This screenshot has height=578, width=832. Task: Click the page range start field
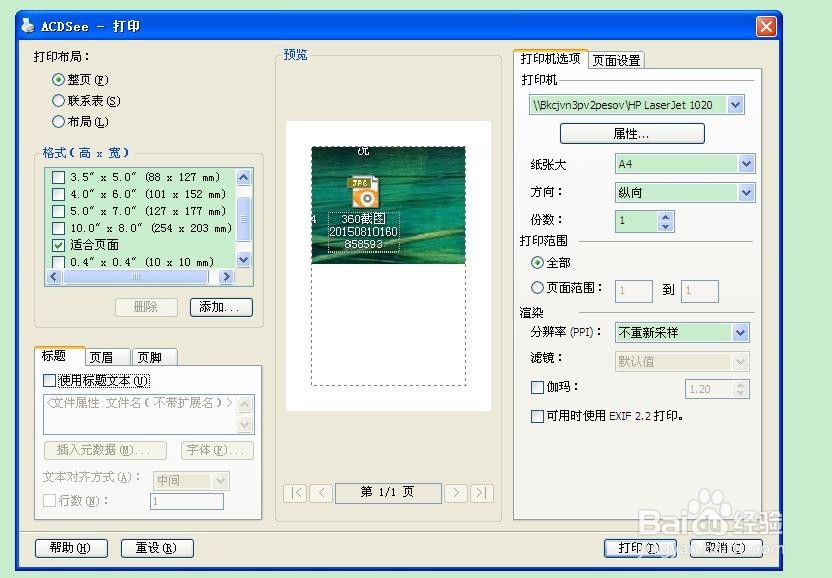point(634,291)
